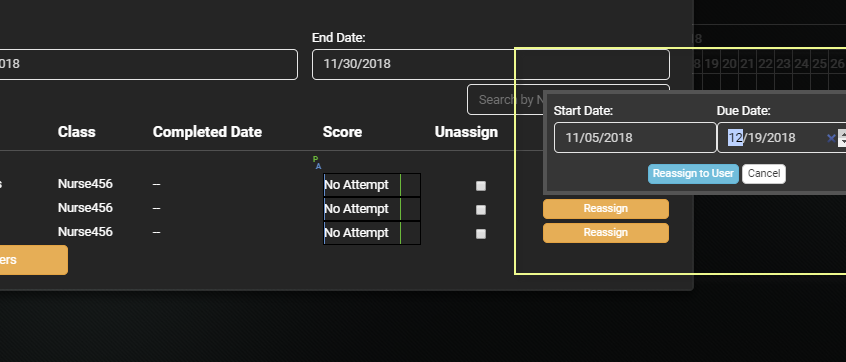Select the year part of Due Date field
The width and height of the screenshot is (846, 362).
[x=782, y=138]
